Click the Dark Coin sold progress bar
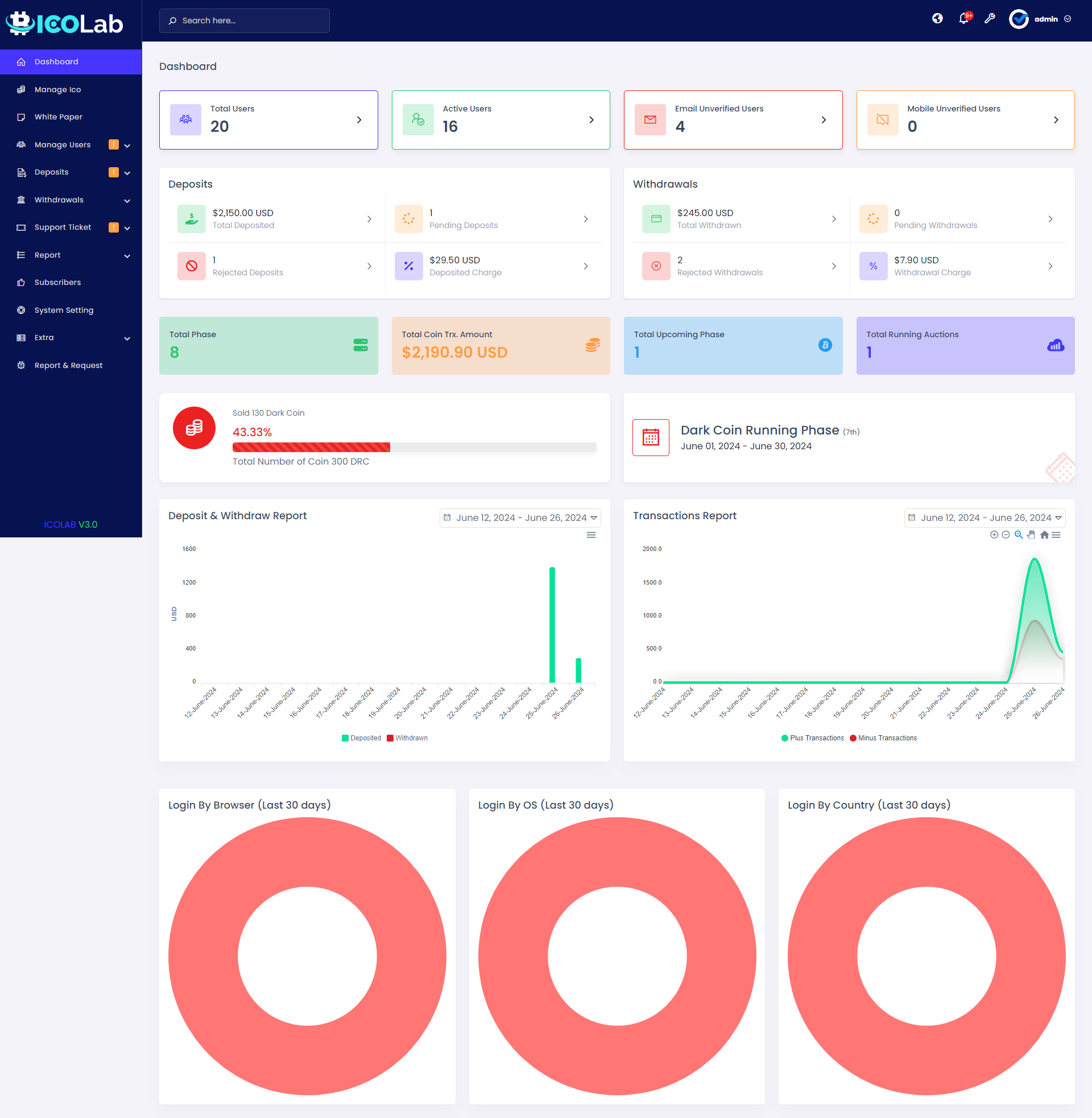Viewport: 1092px width, 1118px height. click(413, 447)
